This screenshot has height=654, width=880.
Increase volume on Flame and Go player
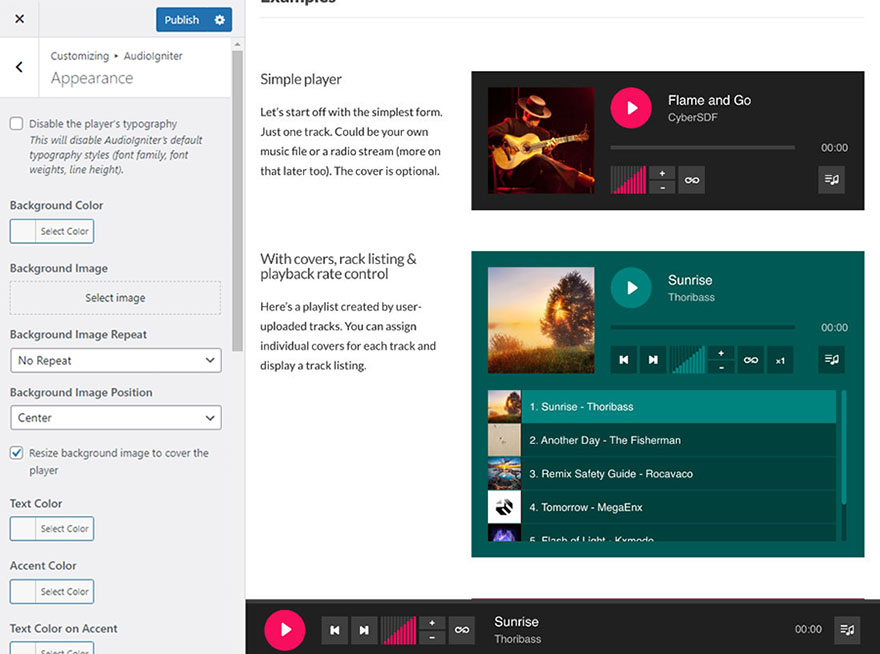(x=662, y=173)
